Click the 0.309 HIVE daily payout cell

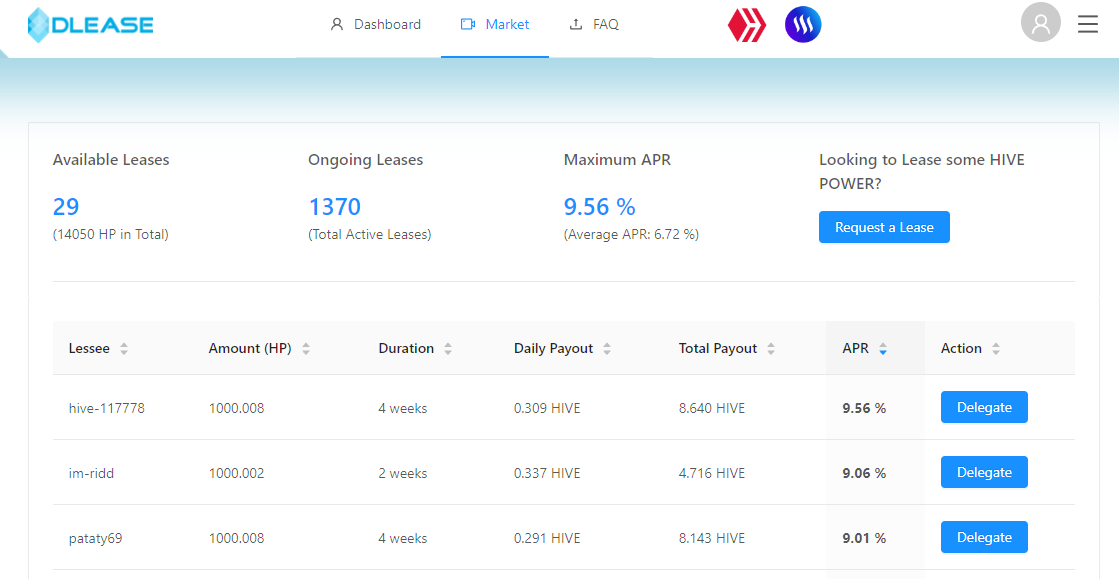(547, 408)
